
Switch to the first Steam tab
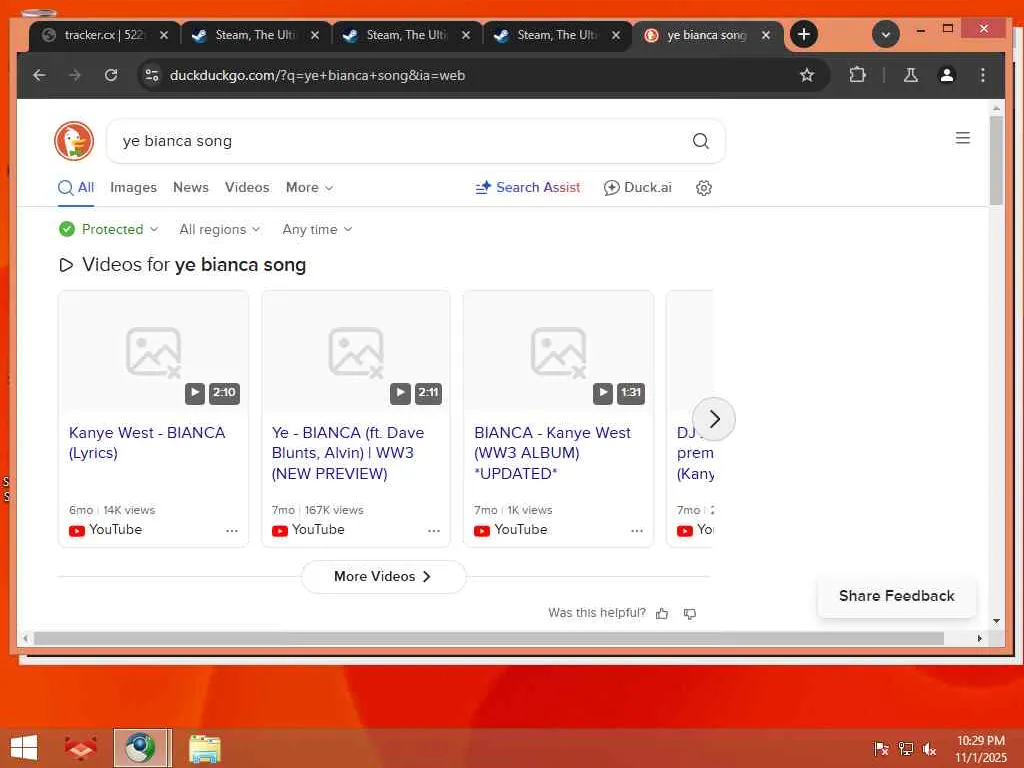tap(254, 35)
